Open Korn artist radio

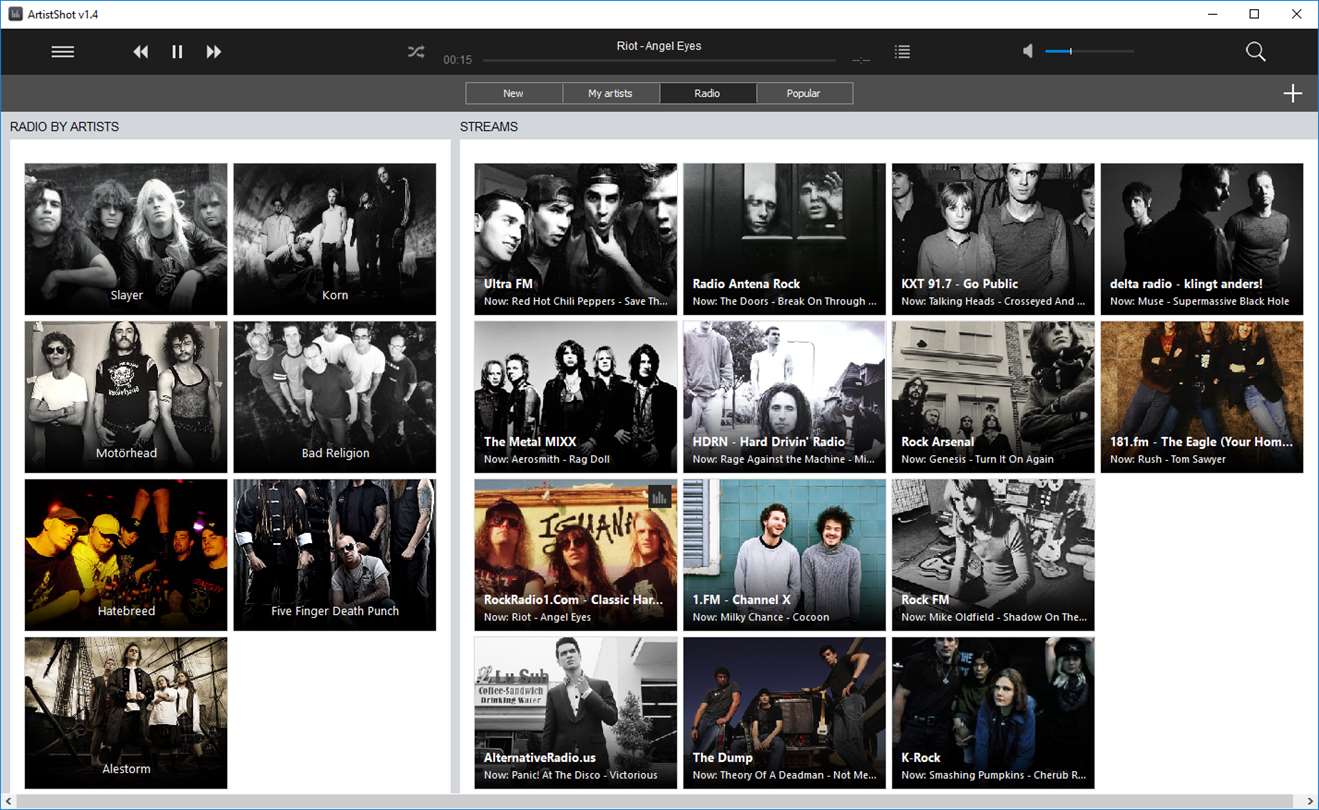pyautogui.click(x=335, y=239)
